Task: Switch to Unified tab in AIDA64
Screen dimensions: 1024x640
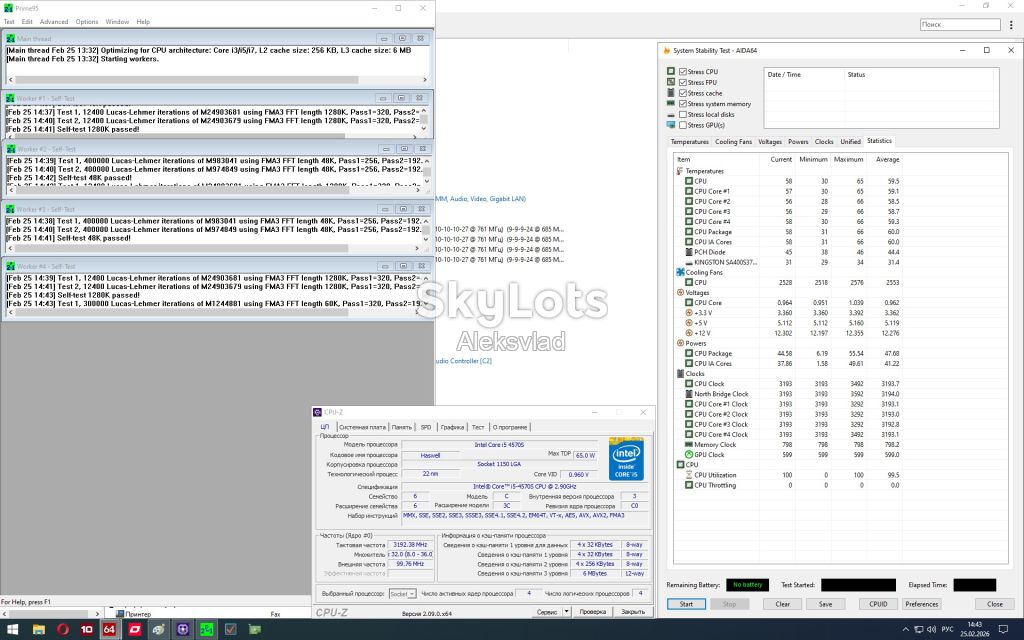Action: point(850,142)
